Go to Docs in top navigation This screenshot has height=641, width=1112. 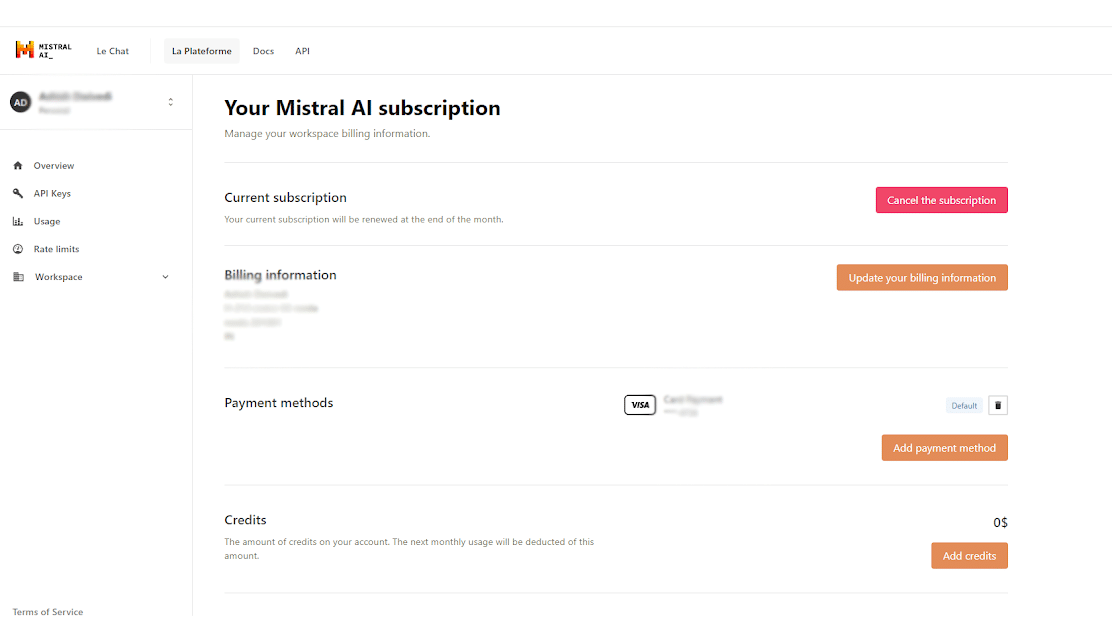click(263, 51)
